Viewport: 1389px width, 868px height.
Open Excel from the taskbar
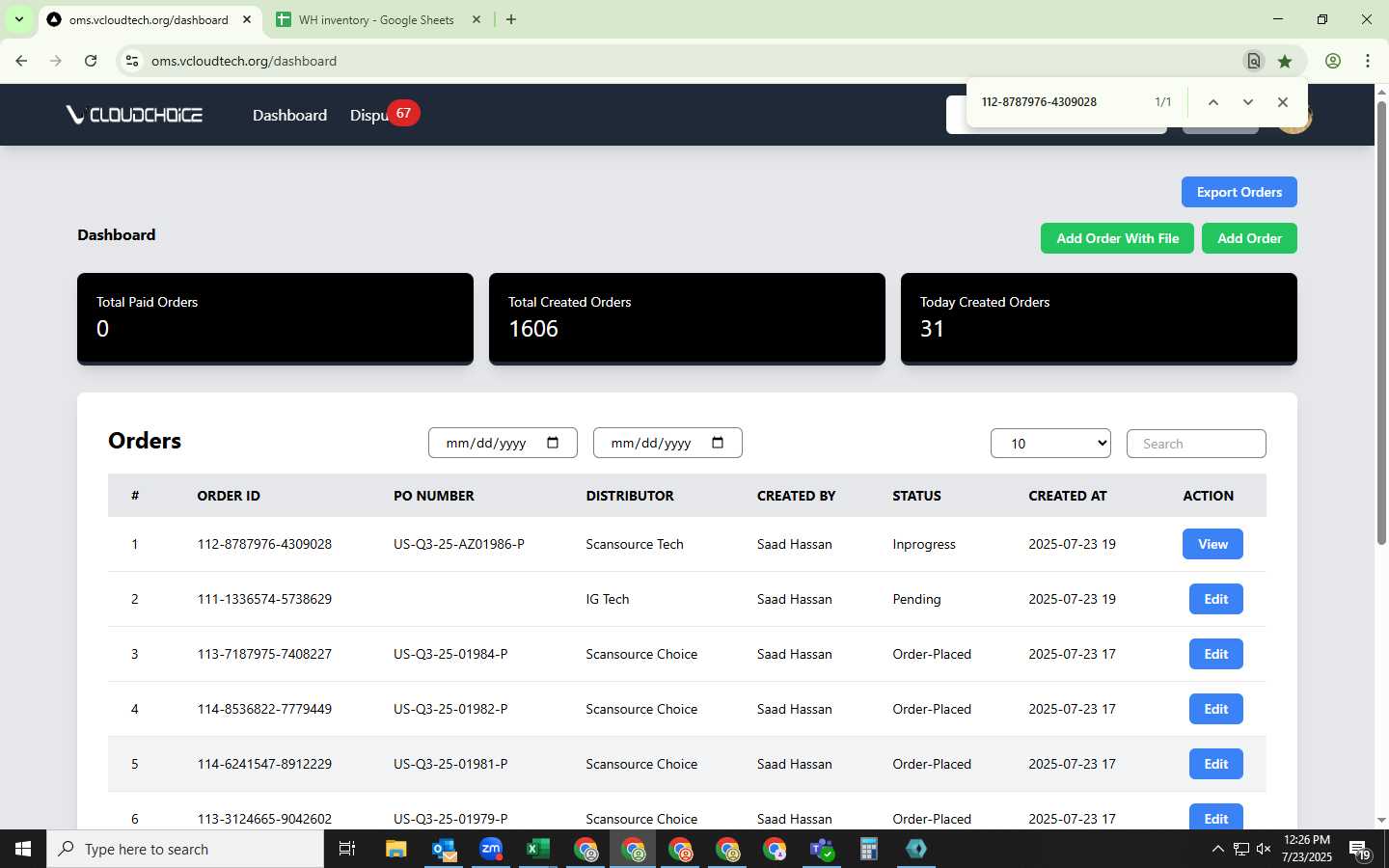(538, 849)
